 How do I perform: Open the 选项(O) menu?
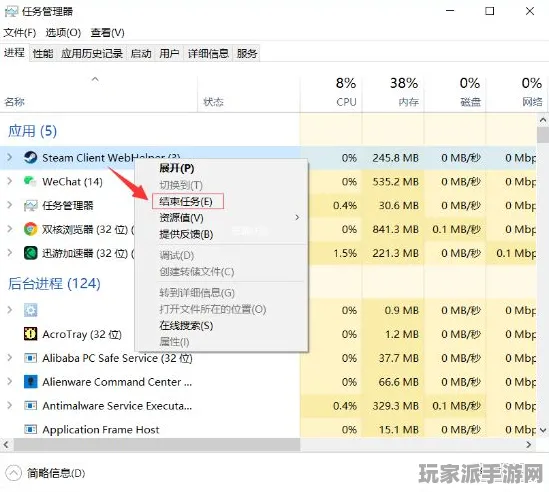[x=63, y=33]
